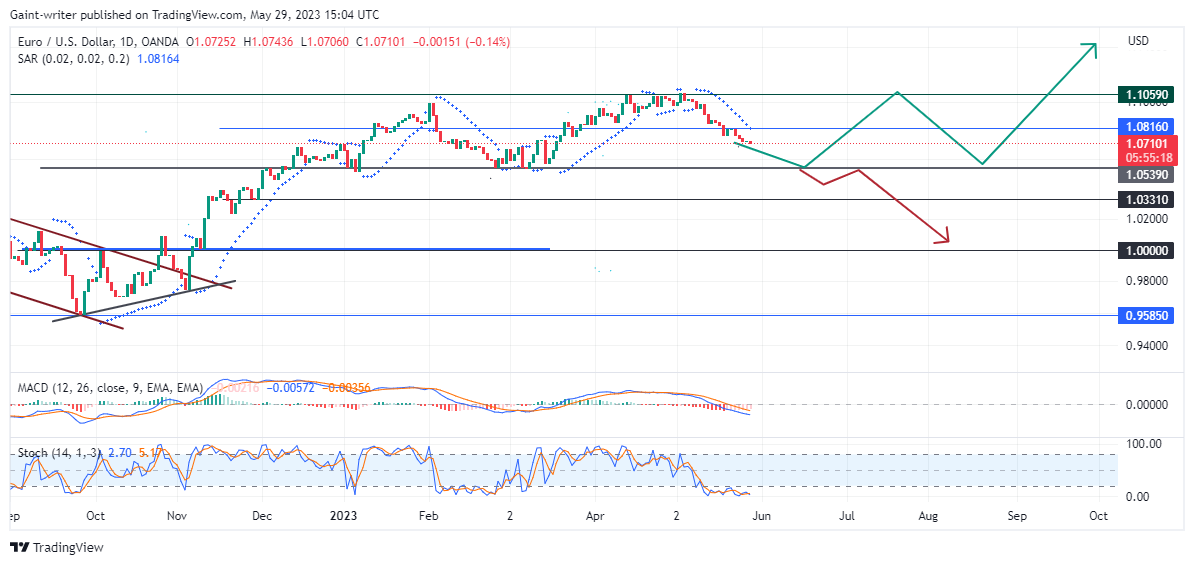Click the 0.98000 price axis value
This screenshot has width=1194, height=565.
pyautogui.click(x=1145, y=281)
